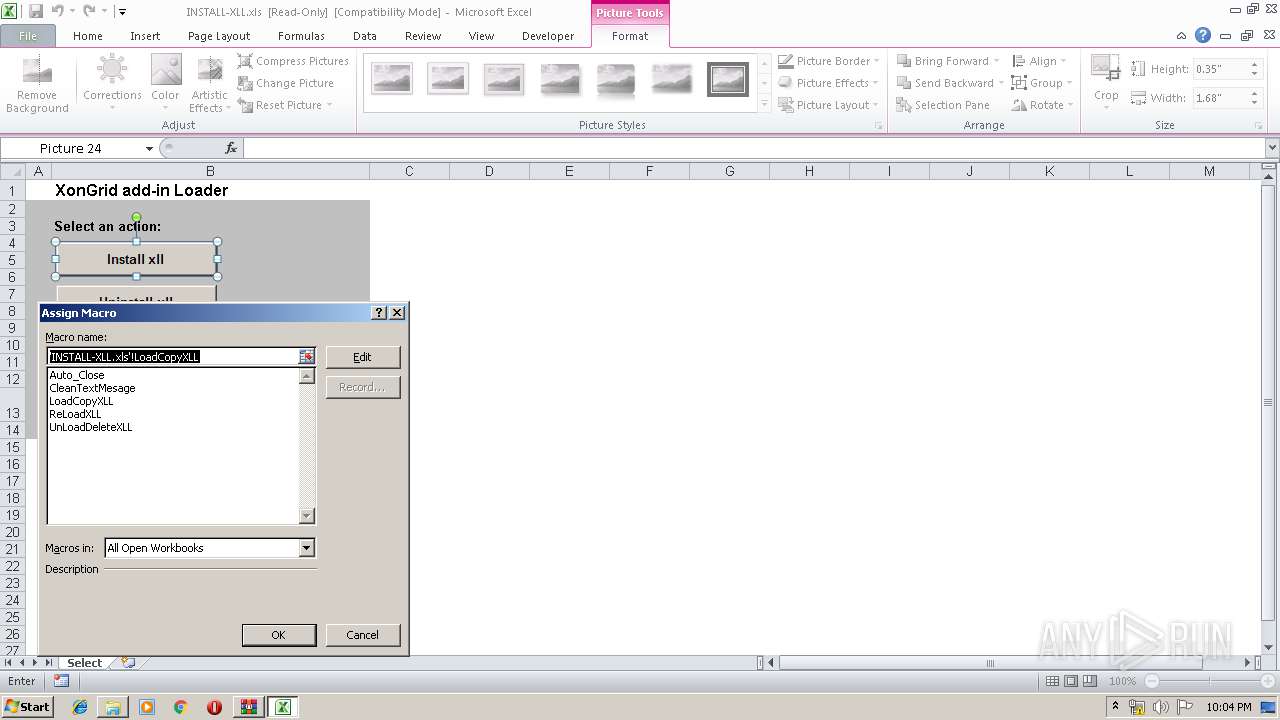This screenshot has width=1280, height=720.
Task: Click Remove Background icon in ribbon
Action: click(x=37, y=85)
